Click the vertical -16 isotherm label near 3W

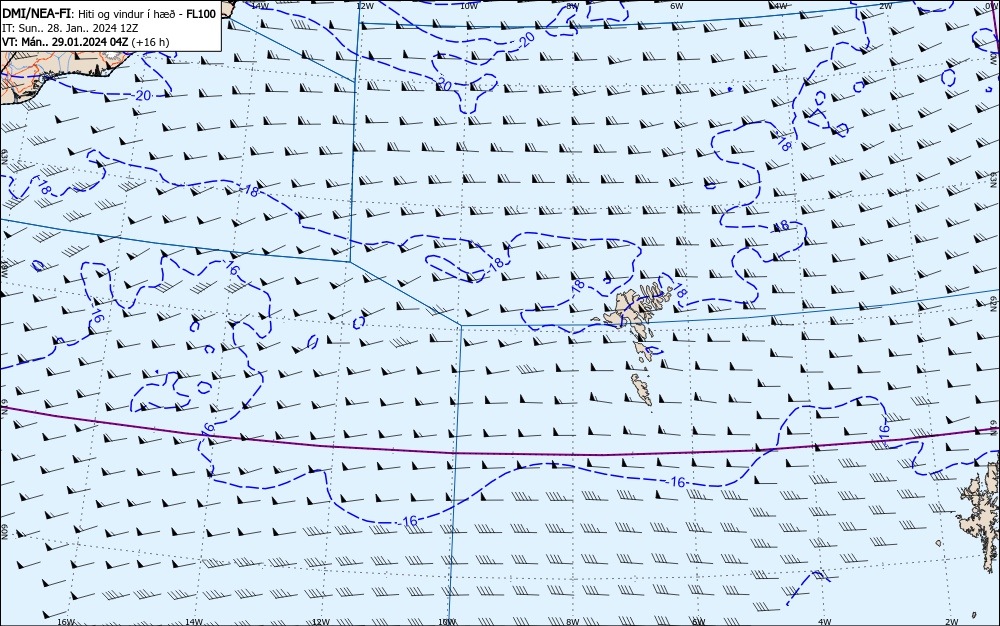point(884,432)
